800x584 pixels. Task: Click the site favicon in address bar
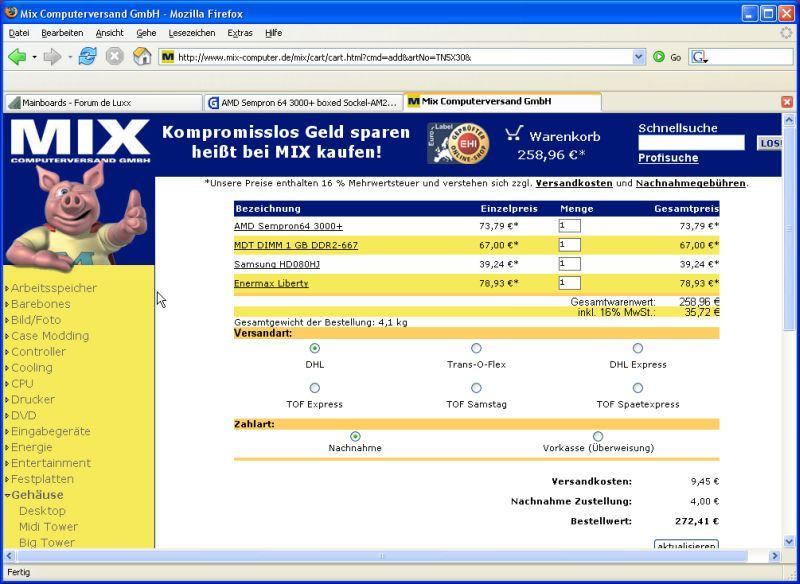(168, 57)
